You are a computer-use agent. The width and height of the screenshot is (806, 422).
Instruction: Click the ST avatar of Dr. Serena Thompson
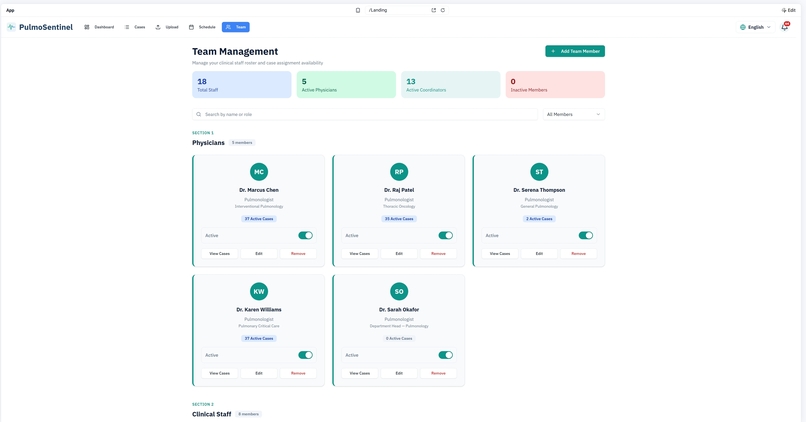coord(539,172)
